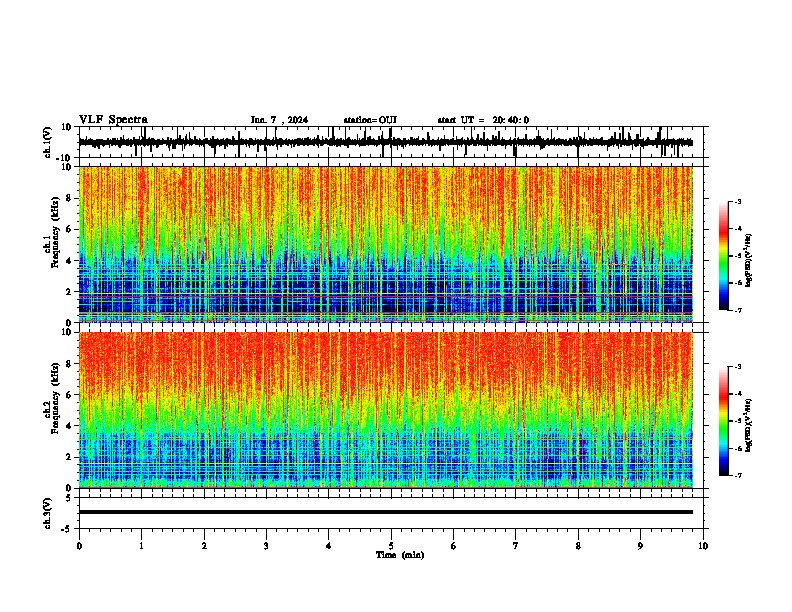The height and width of the screenshot is (612, 792).
Task: Click the ch.2 frequency spectrogram plot
Action: 386,410
